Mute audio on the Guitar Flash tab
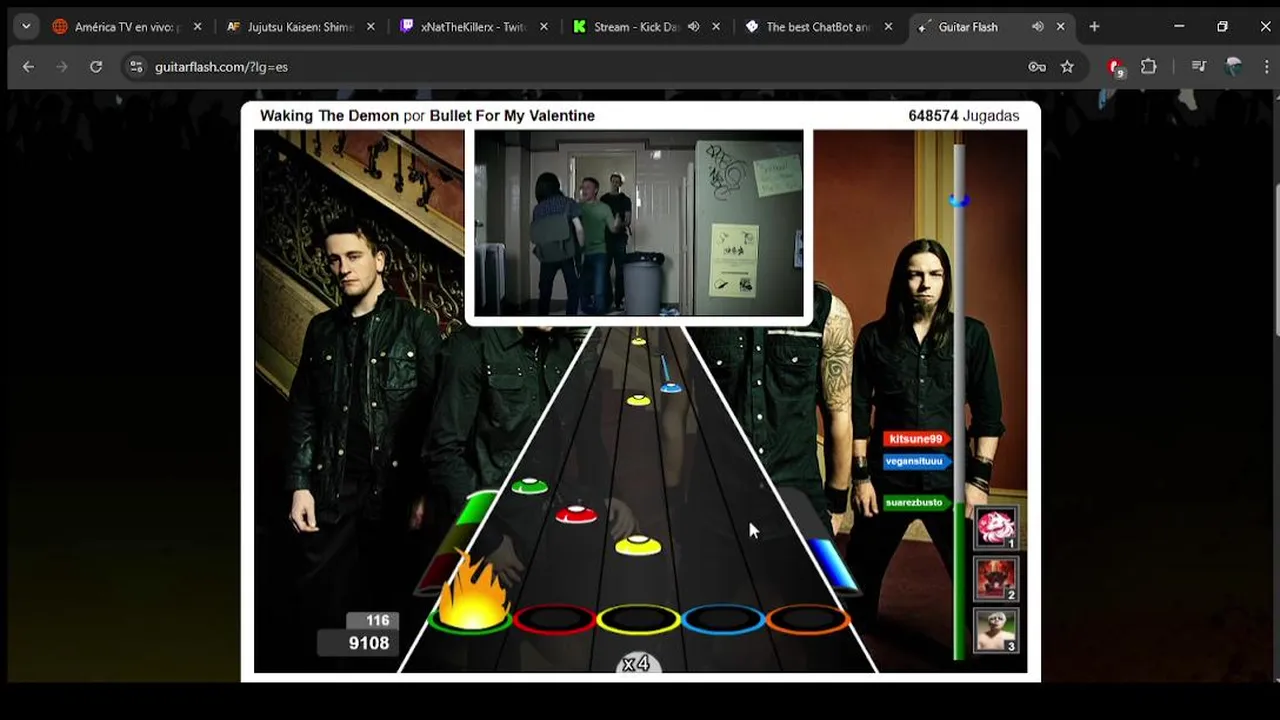 click(1038, 27)
